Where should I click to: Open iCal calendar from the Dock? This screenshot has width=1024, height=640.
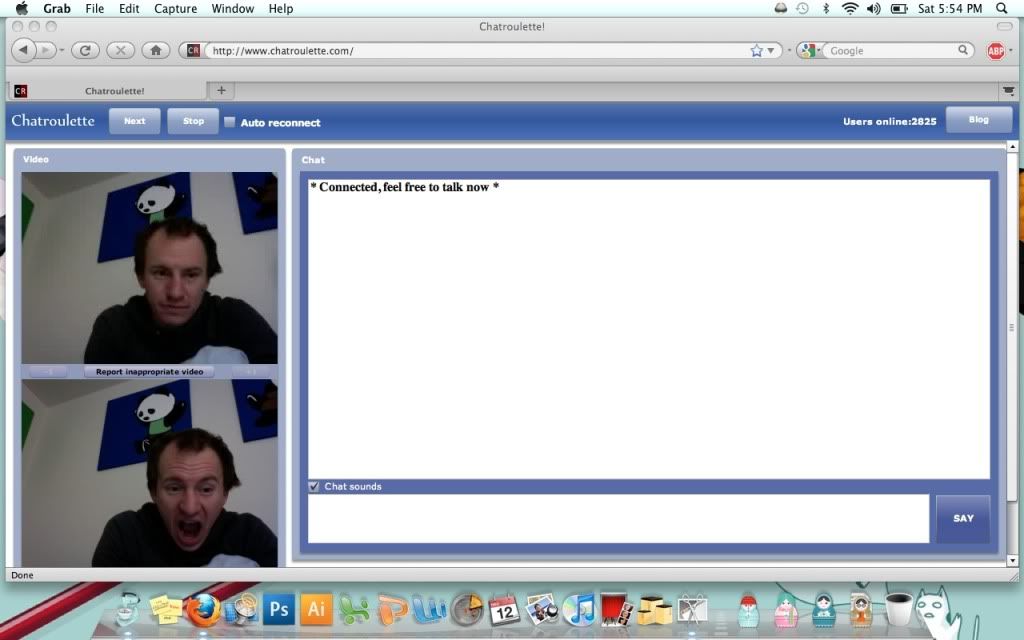(x=504, y=611)
